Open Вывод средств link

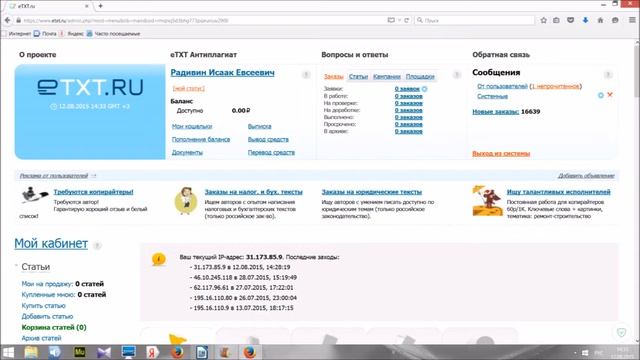pos(268,140)
